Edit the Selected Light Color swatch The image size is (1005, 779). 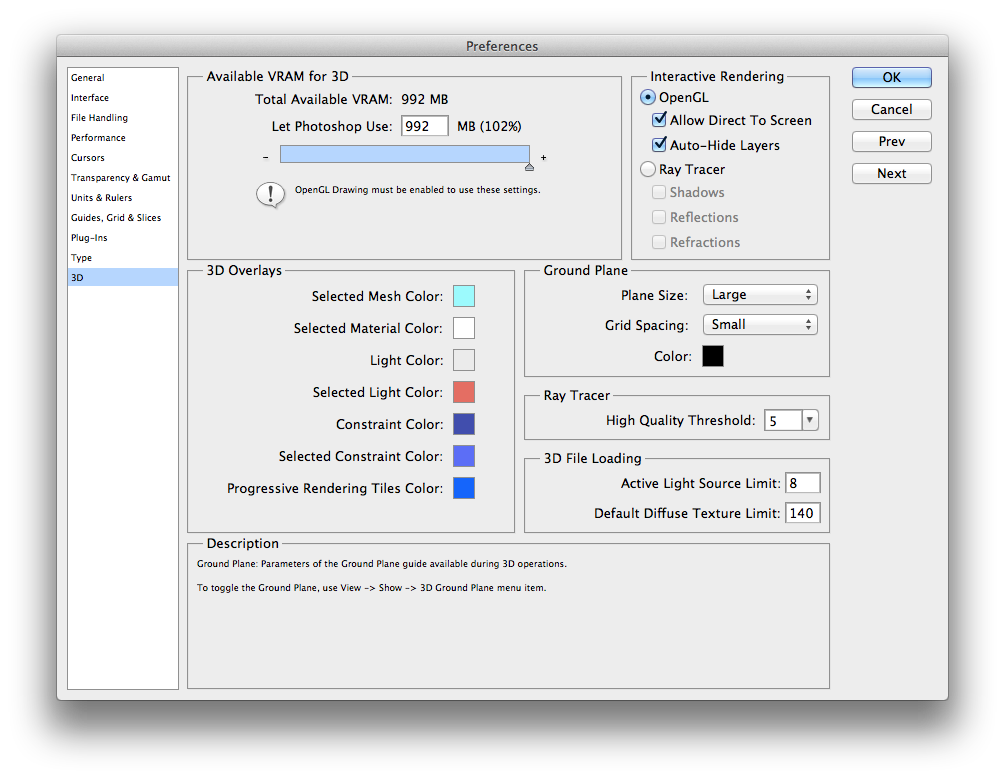pyautogui.click(x=464, y=392)
